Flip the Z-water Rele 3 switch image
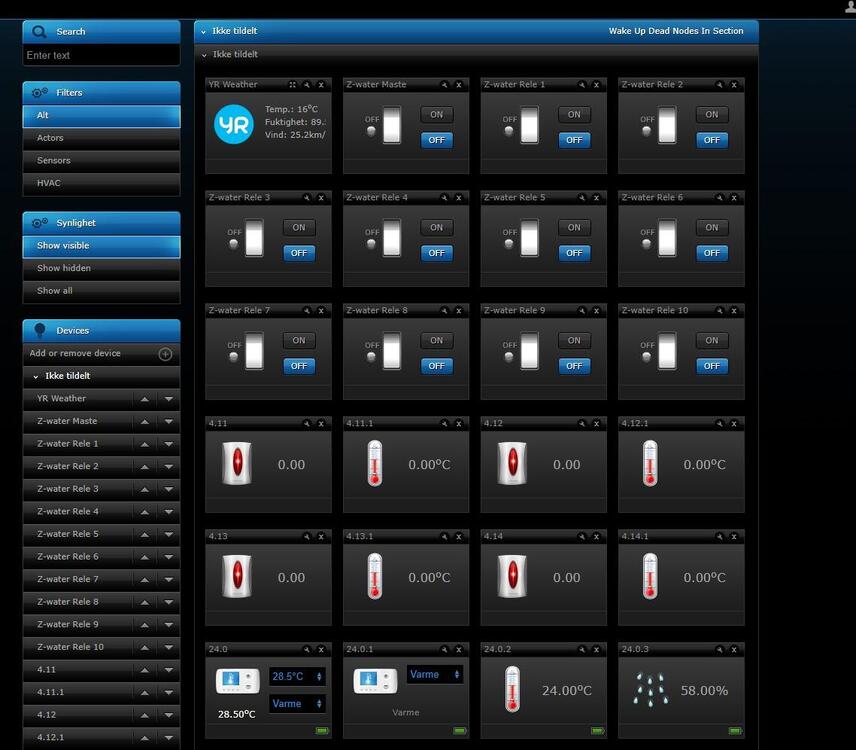This screenshot has height=750, width=856. click(x=254, y=237)
